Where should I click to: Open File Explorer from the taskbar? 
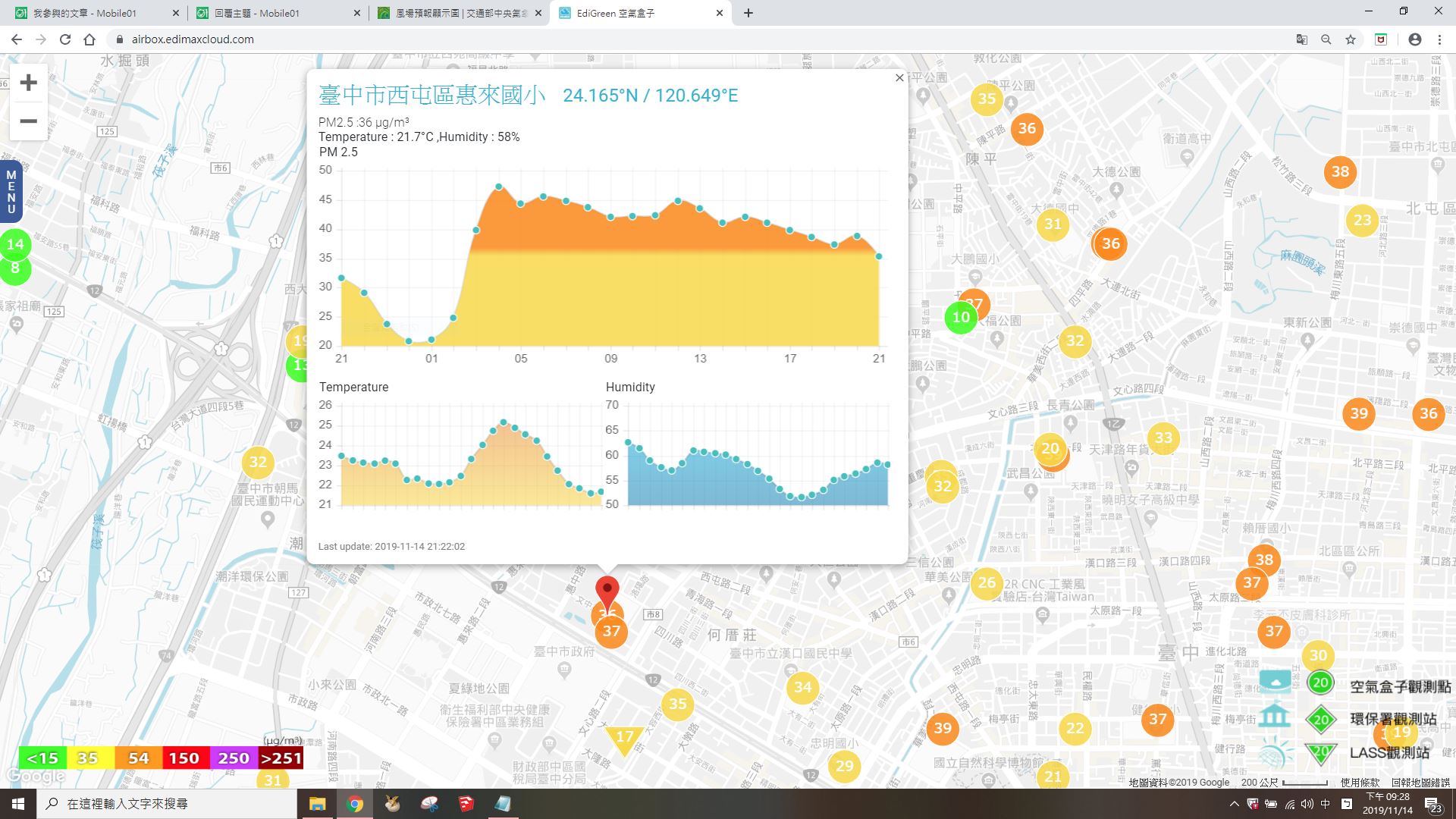tap(317, 804)
